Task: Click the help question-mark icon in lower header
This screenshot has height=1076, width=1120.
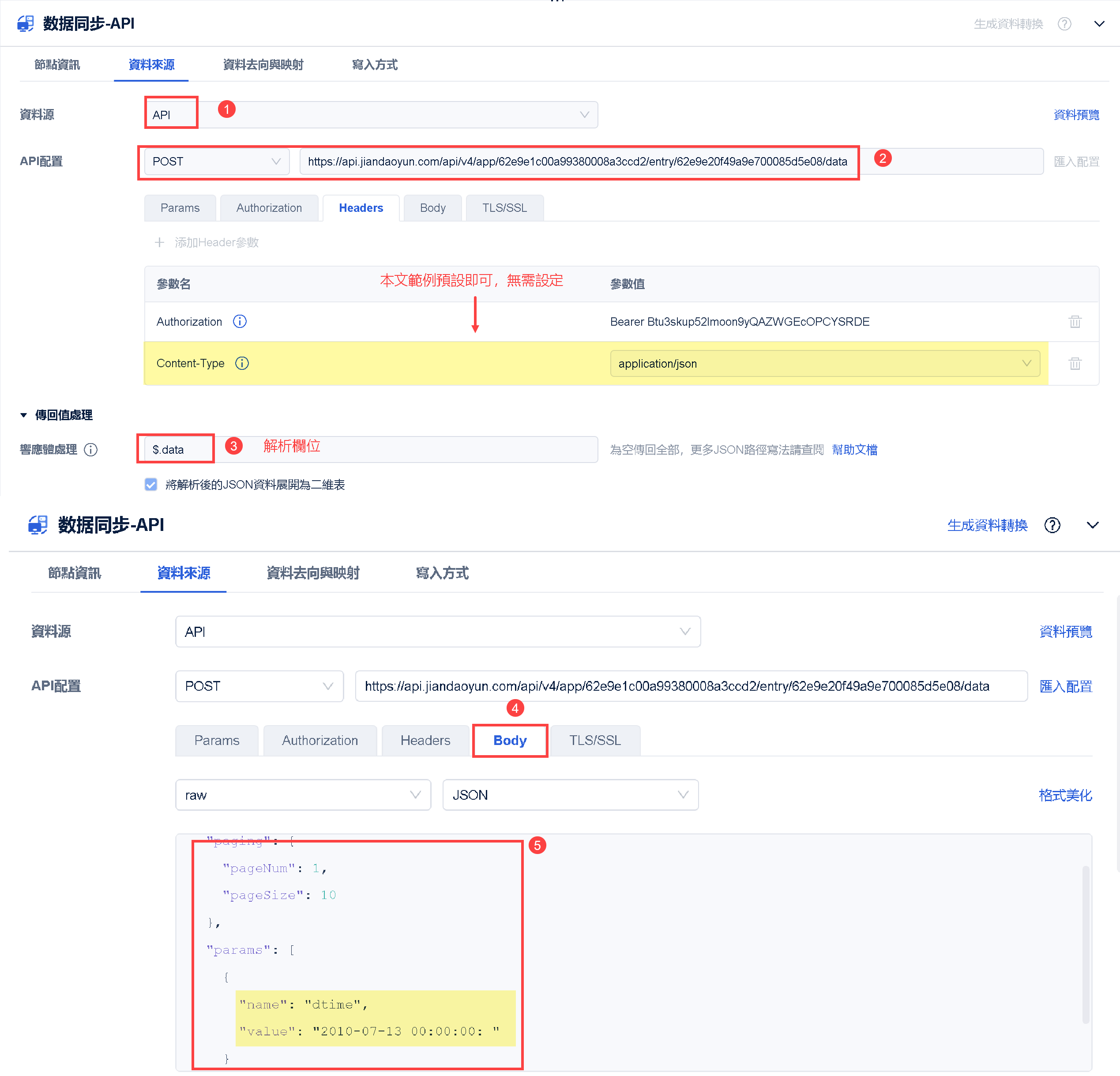Action: click(x=1052, y=525)
